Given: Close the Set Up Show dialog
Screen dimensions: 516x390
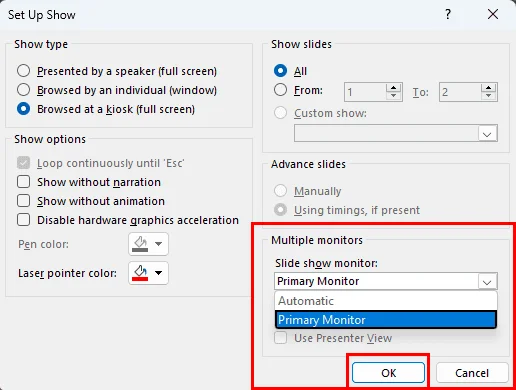Looking at the screenshot, I should 493,14.
